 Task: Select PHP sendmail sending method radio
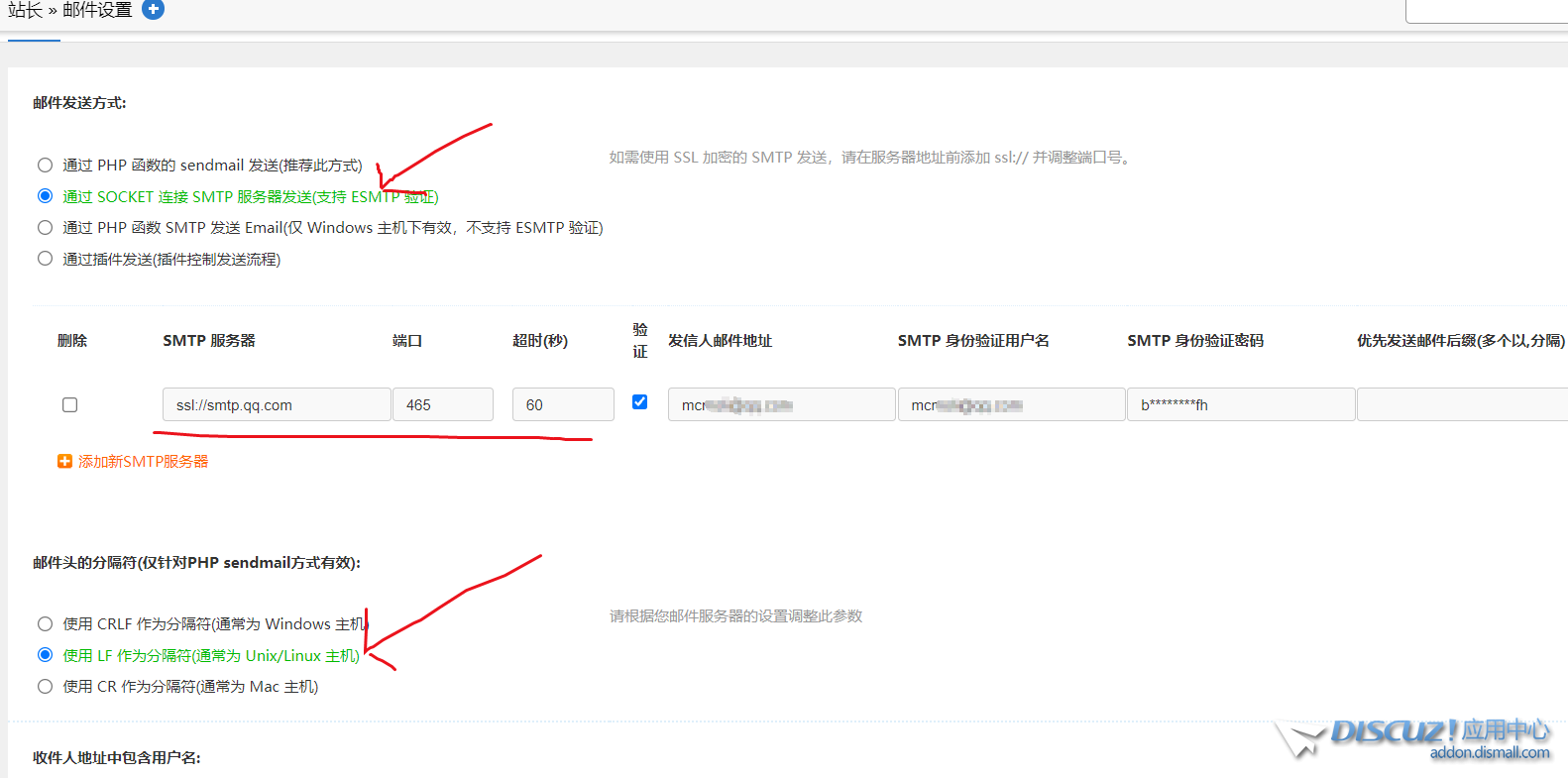point(45,166)
